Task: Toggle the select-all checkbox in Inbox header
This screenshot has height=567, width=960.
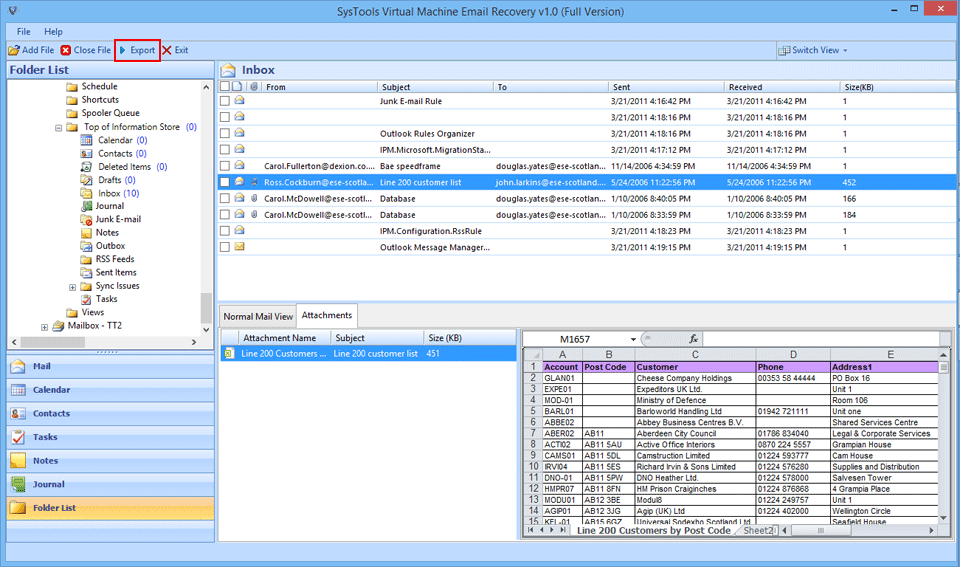Action: 225,87
